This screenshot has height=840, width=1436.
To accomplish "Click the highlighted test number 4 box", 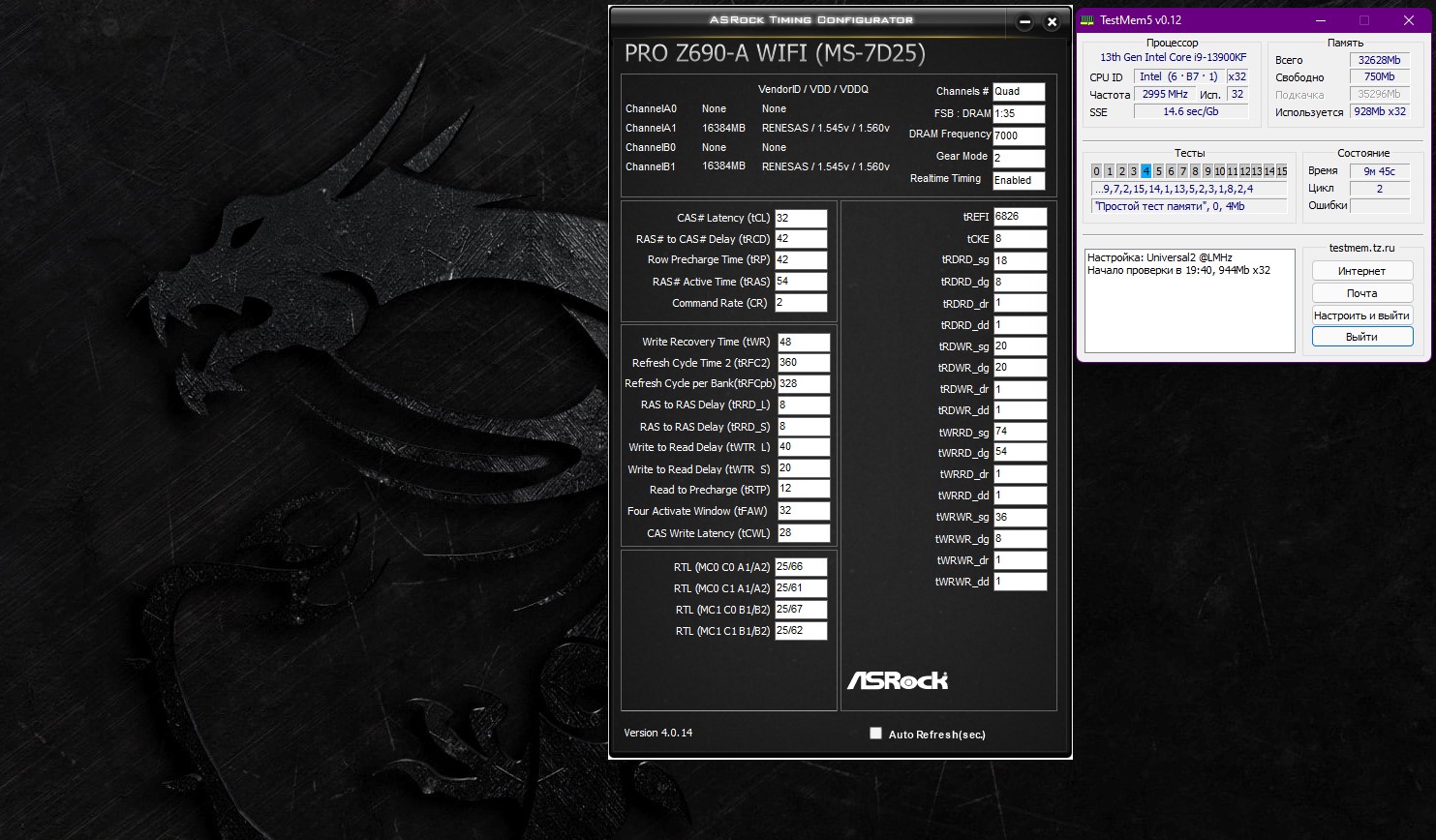I will (x=1146, y=171).
